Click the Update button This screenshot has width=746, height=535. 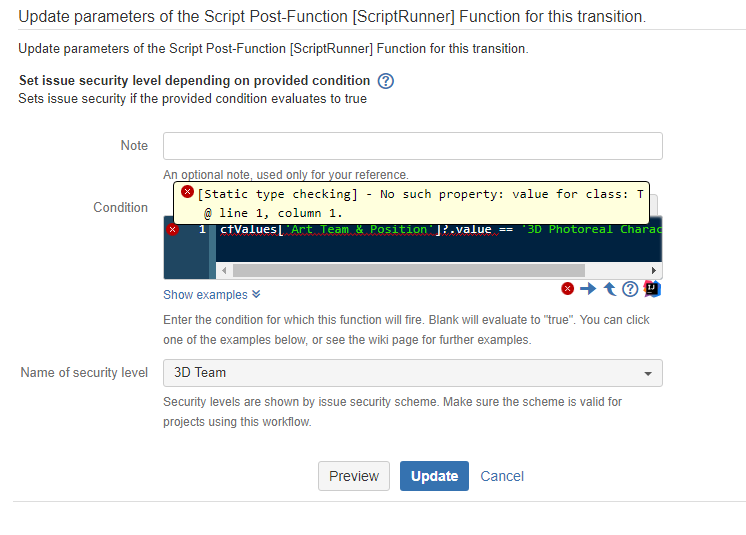coord(434,476)
